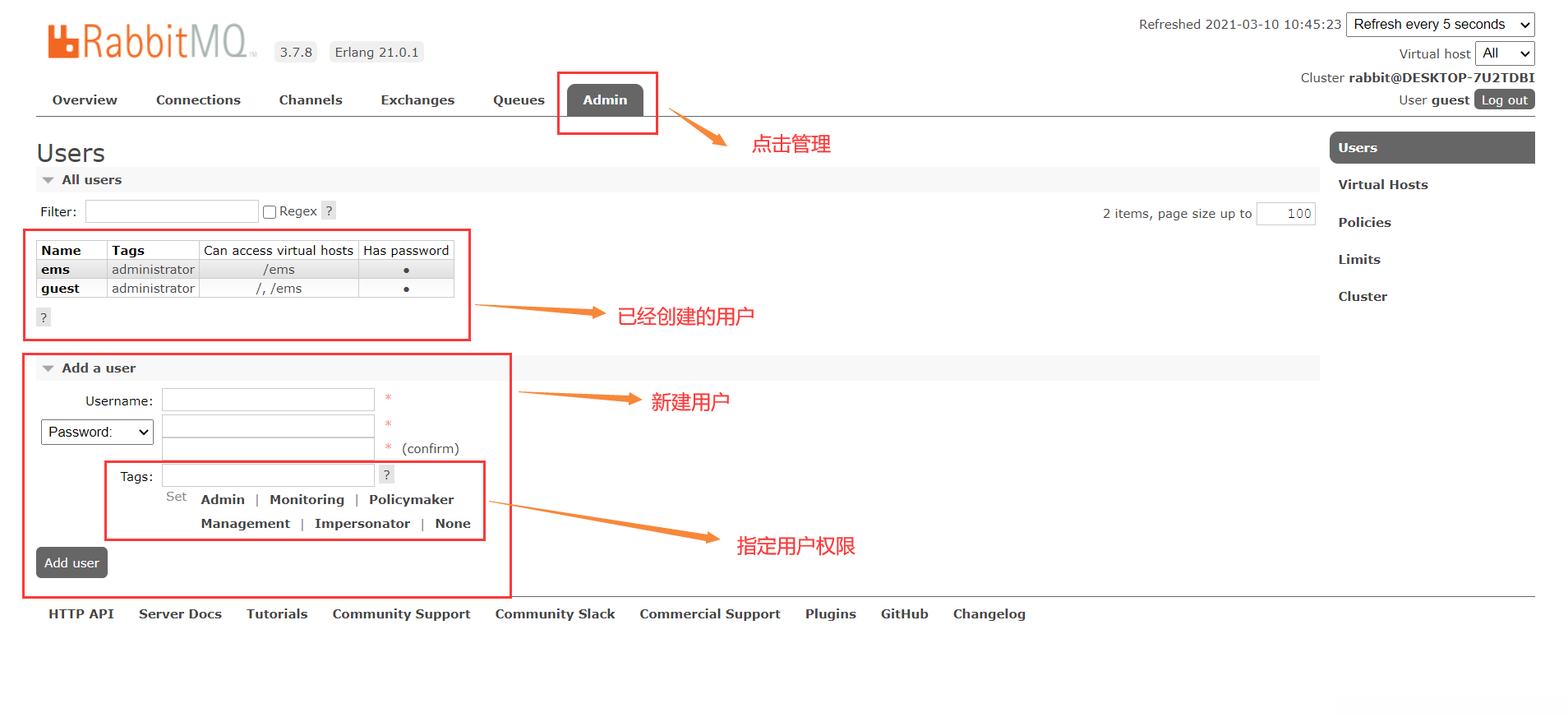The height and width of the screenshot is (722, 1568).
Task: Open the Tags field help icon
Action: [x=386, y=474]
